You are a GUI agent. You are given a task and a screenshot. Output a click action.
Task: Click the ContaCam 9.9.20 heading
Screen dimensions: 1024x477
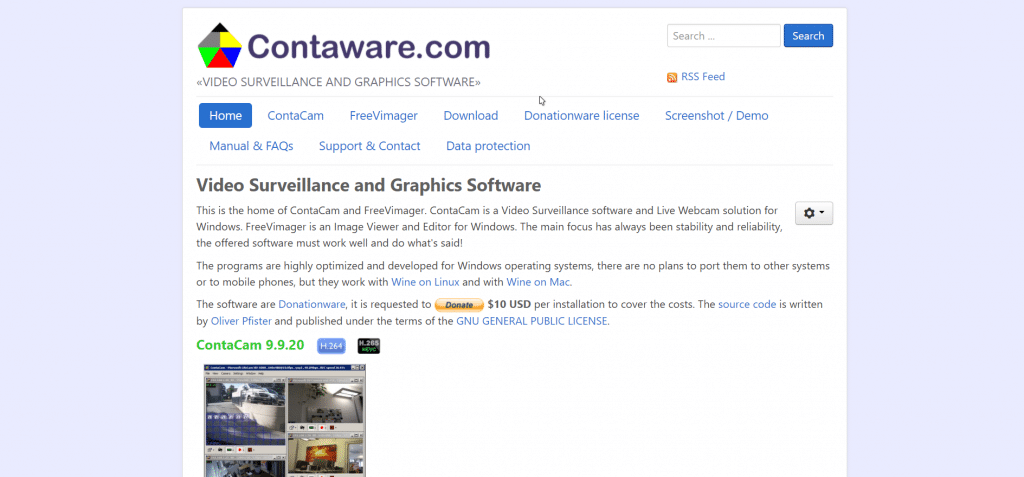pos(250,345)
